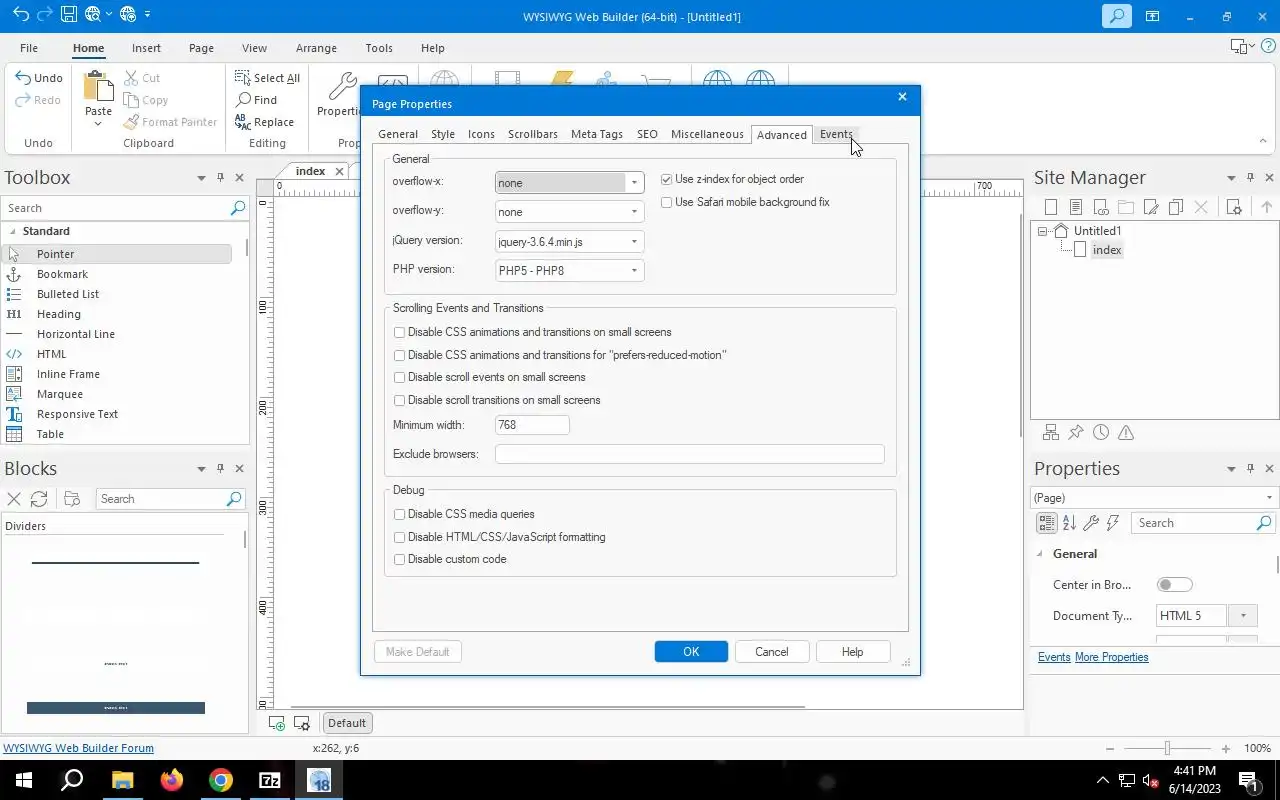Click the pin icon below Site Manager tree
This screenshot has width=1280, height=800.
click(1076, 433)
